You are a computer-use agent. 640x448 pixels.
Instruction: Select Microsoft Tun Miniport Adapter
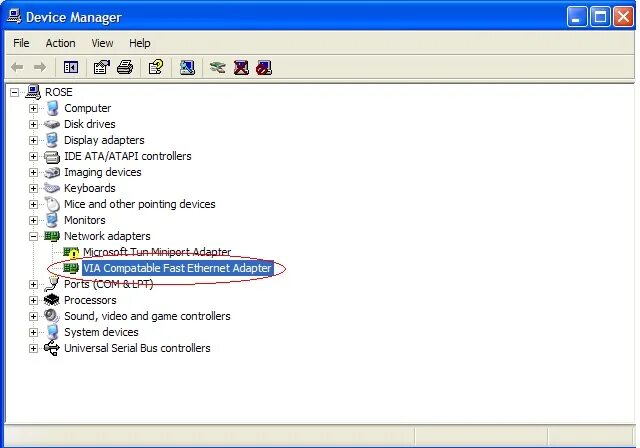157,252
